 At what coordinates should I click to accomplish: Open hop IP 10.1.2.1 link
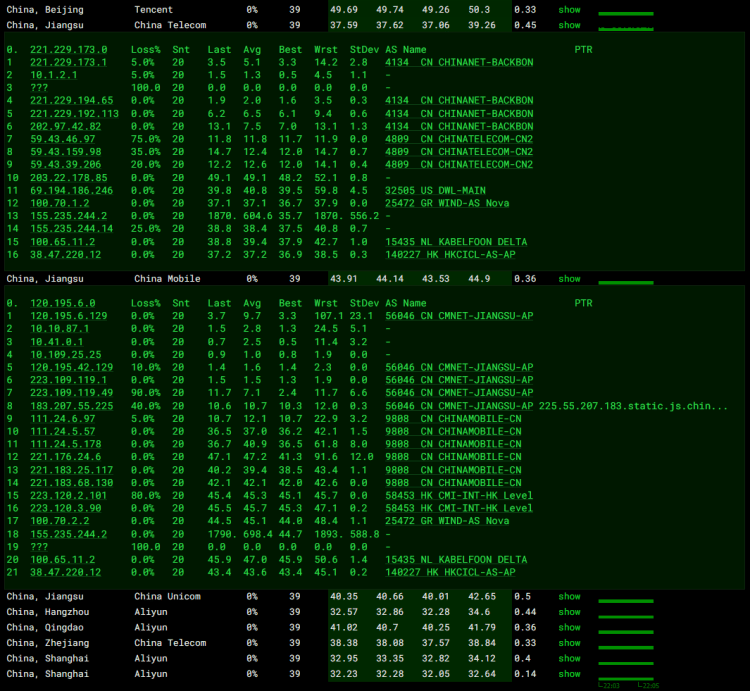click(54, 75)
